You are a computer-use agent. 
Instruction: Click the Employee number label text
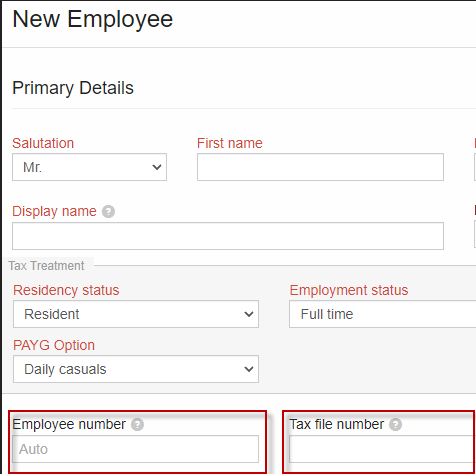tap(69, 425)
